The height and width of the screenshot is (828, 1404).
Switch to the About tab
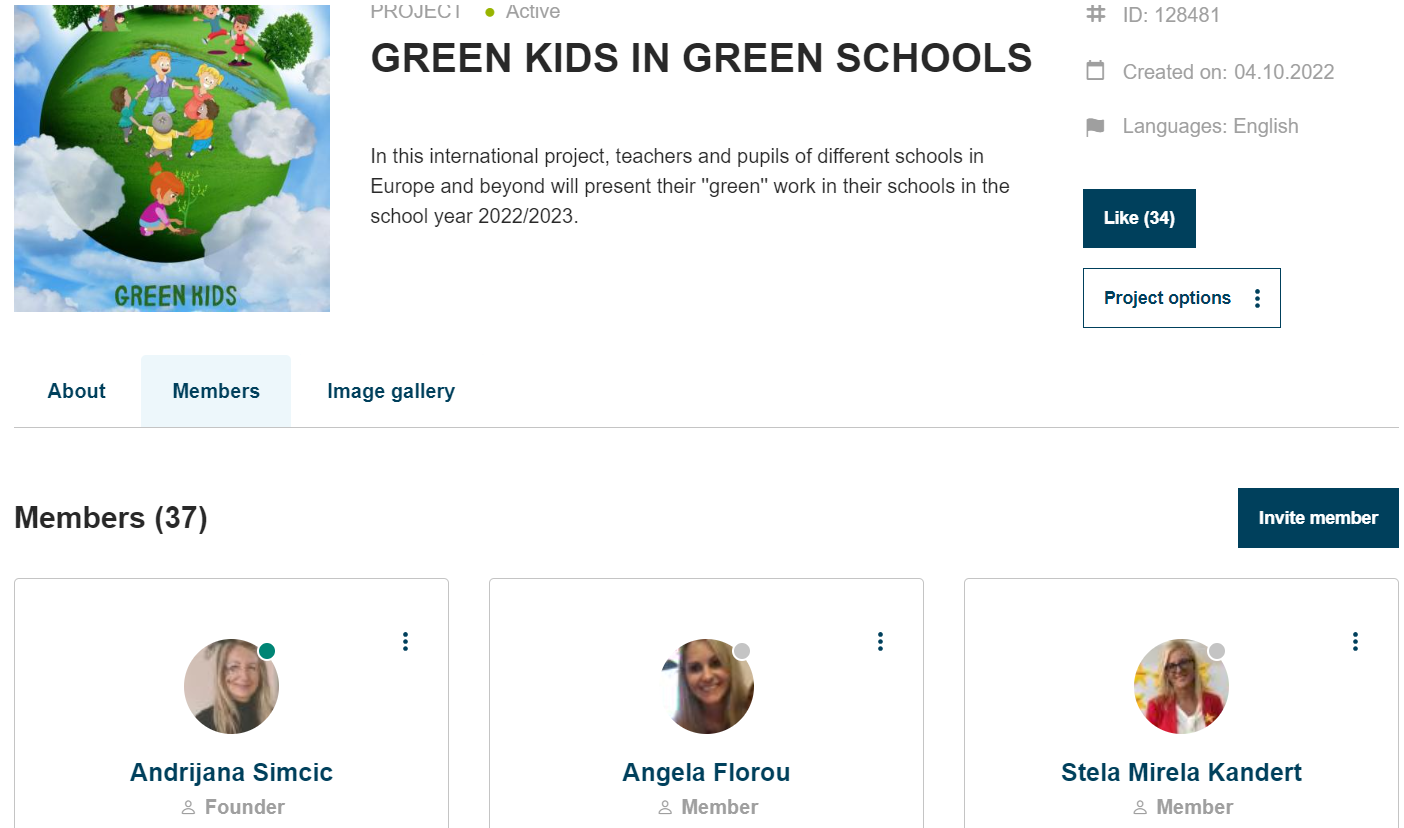pos(77,391)
